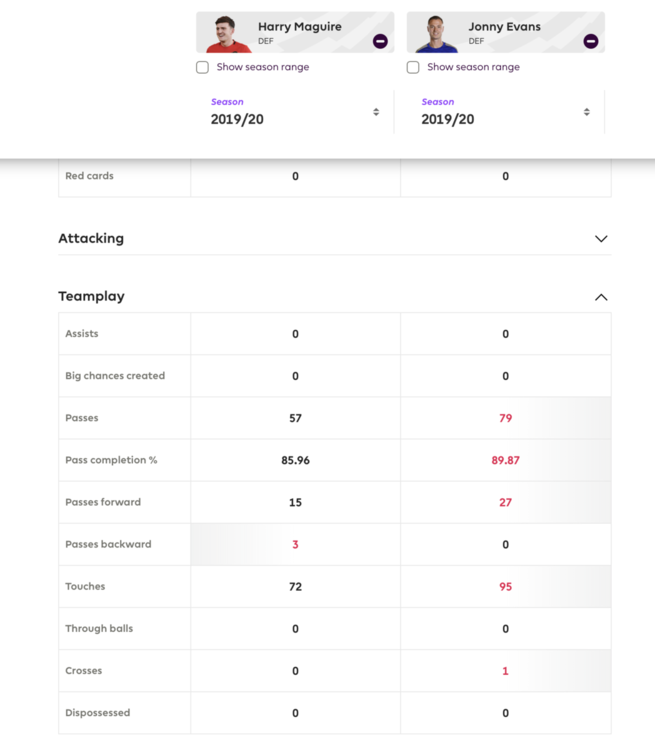Select the Crosses row label
The width and height of the screenshot is (655, 750).
point(84,671)
